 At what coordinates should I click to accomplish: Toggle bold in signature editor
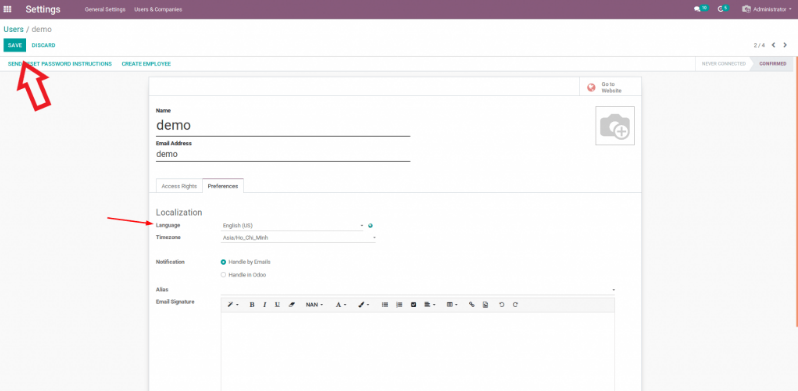click(252, 304)
